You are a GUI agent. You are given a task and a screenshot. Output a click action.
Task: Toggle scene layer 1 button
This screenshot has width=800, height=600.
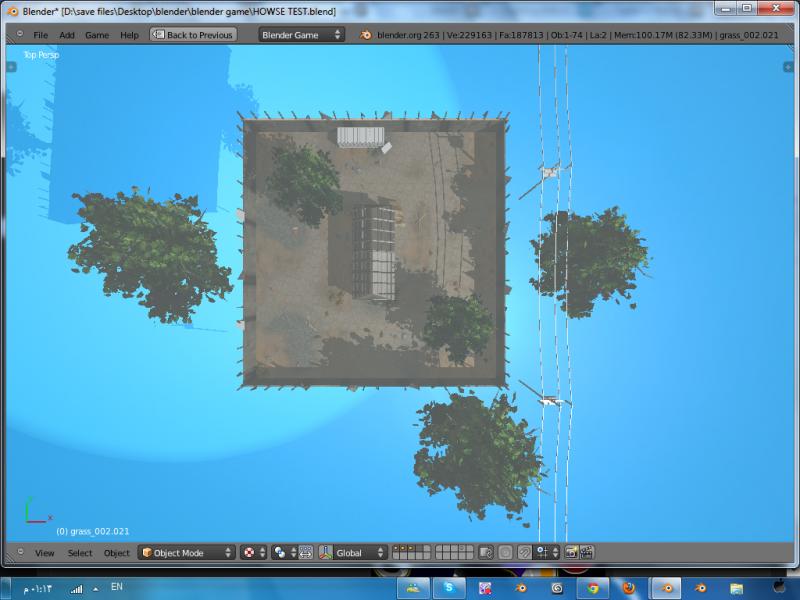pos(396,548)
